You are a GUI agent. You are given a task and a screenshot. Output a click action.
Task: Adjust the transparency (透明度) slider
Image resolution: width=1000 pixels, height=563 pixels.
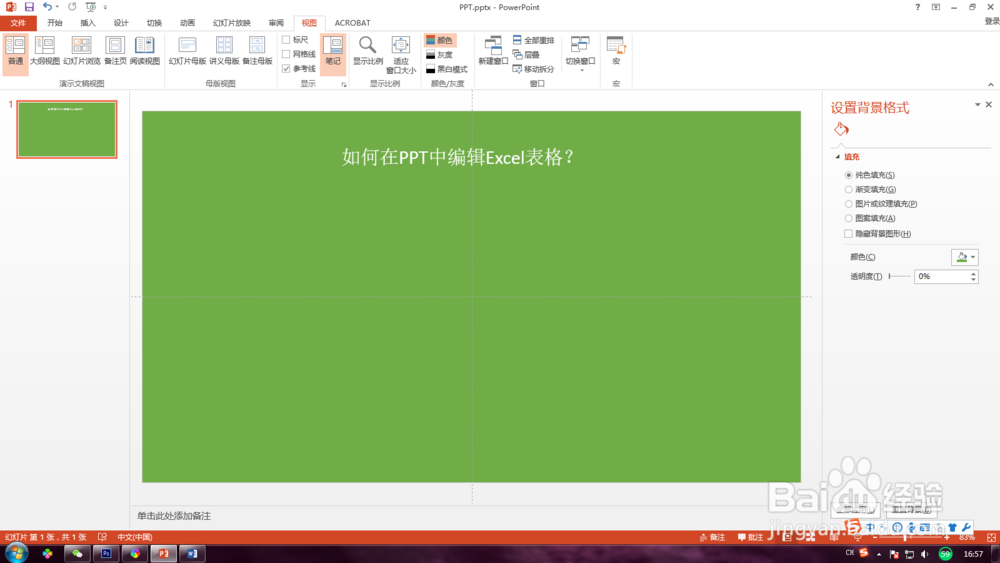[x=899, y=276]
